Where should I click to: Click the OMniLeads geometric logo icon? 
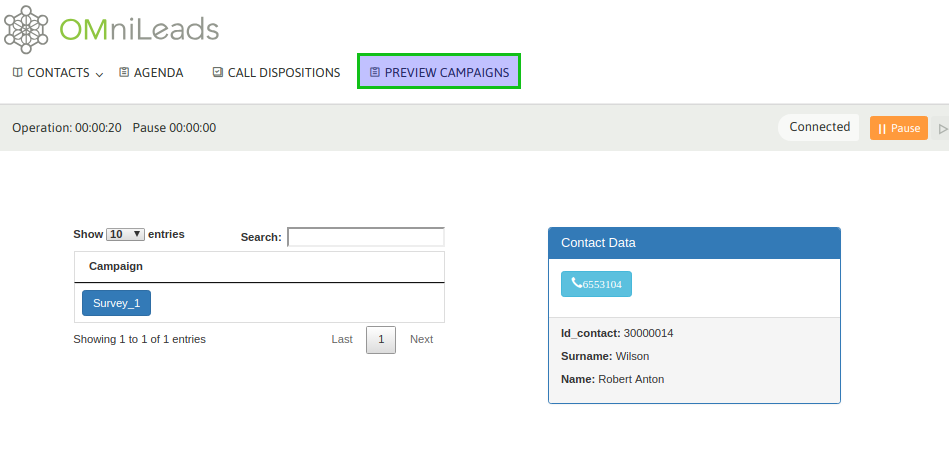29,29
